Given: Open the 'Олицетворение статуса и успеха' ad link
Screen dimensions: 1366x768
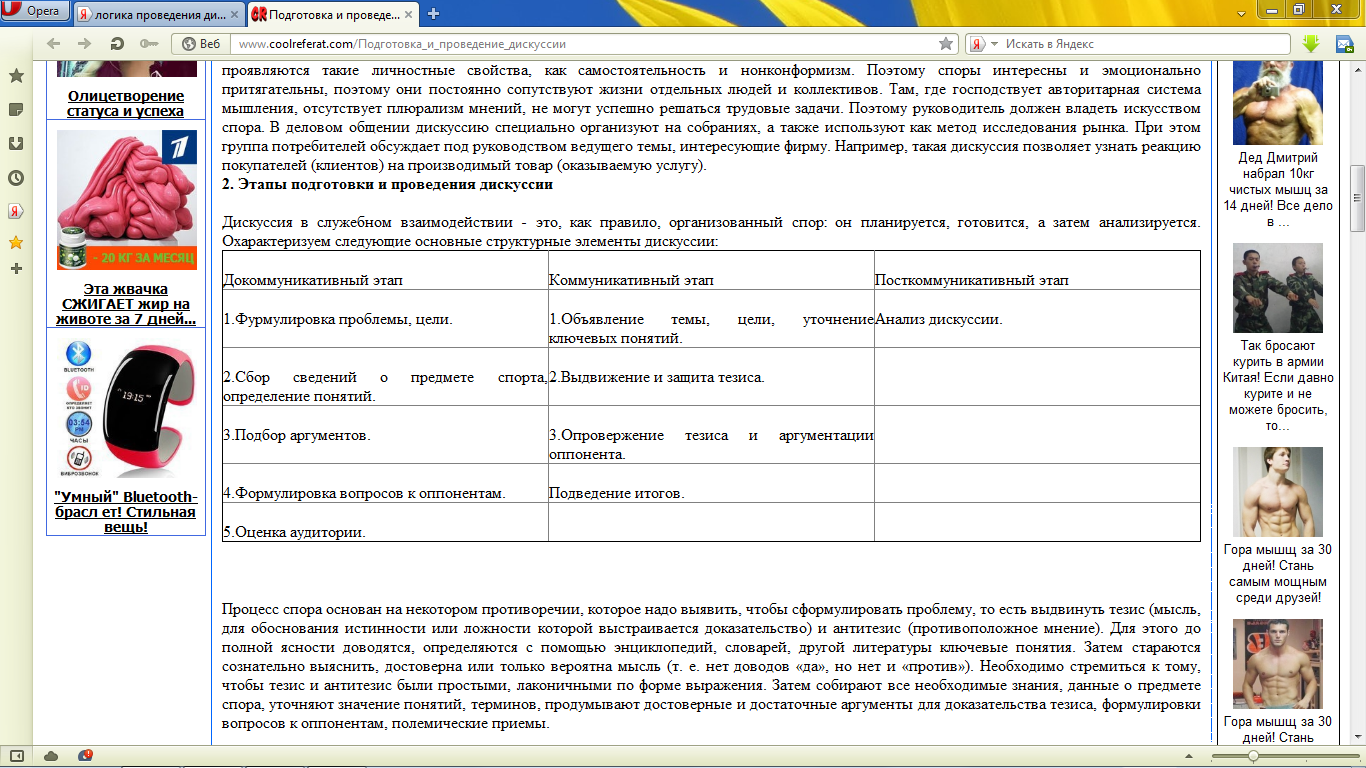Looking at the screenshot, I should (x=126, y=103).
